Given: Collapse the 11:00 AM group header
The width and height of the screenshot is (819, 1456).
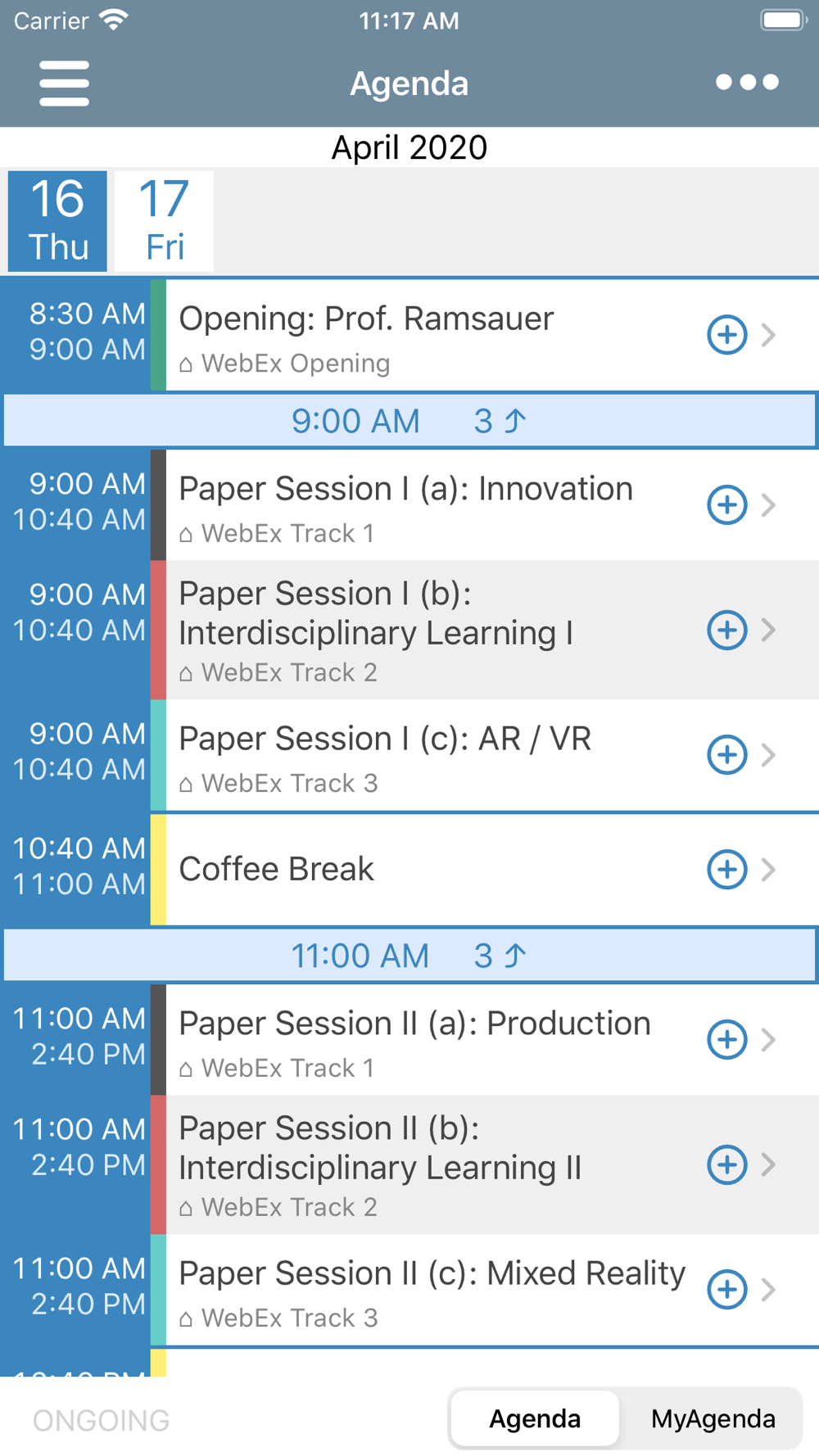Looking at the screenshot, I should point(409,955).
